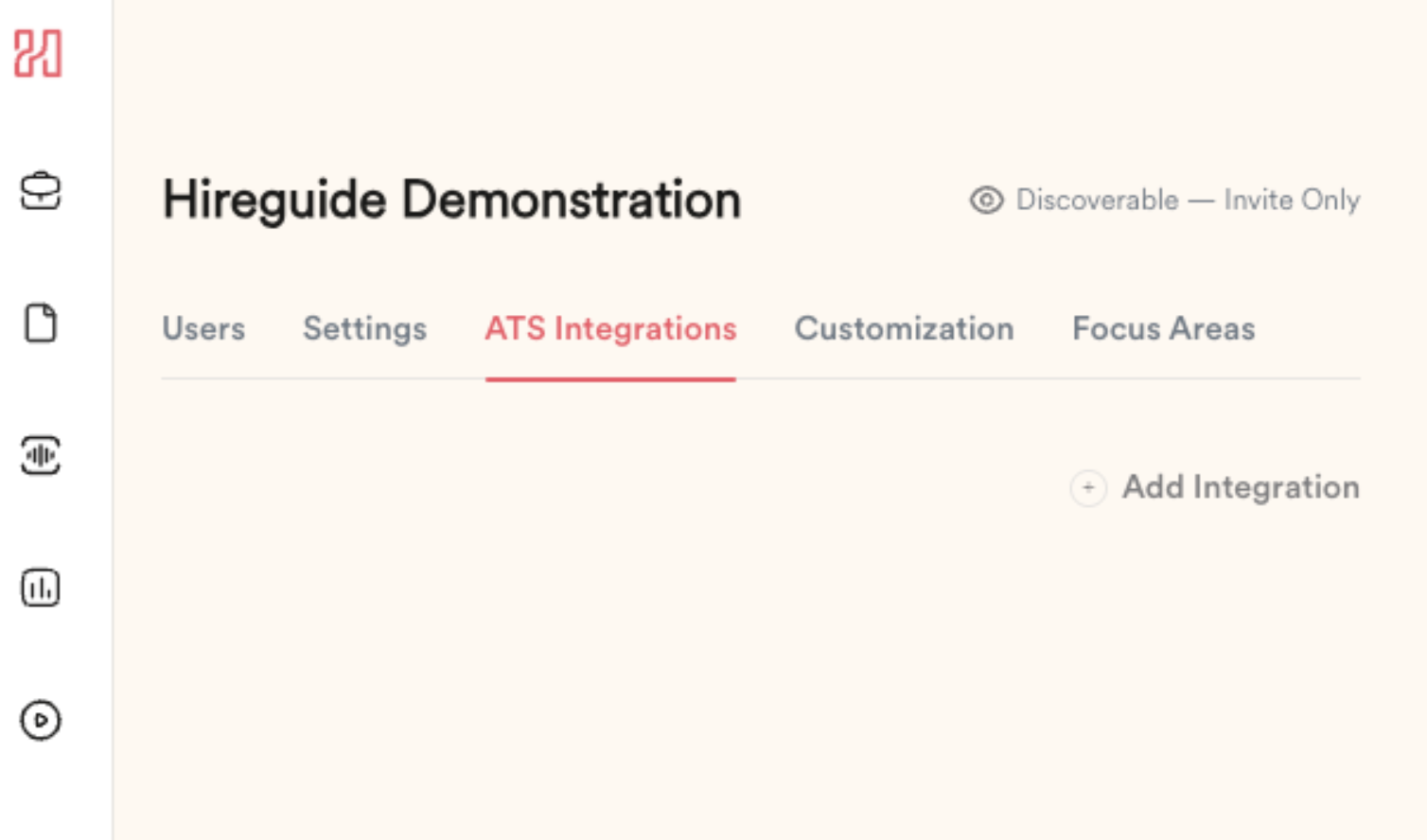The image size is (1427, 840).
Task: Expand integration options with the plus control
Action: (1088, 489)
